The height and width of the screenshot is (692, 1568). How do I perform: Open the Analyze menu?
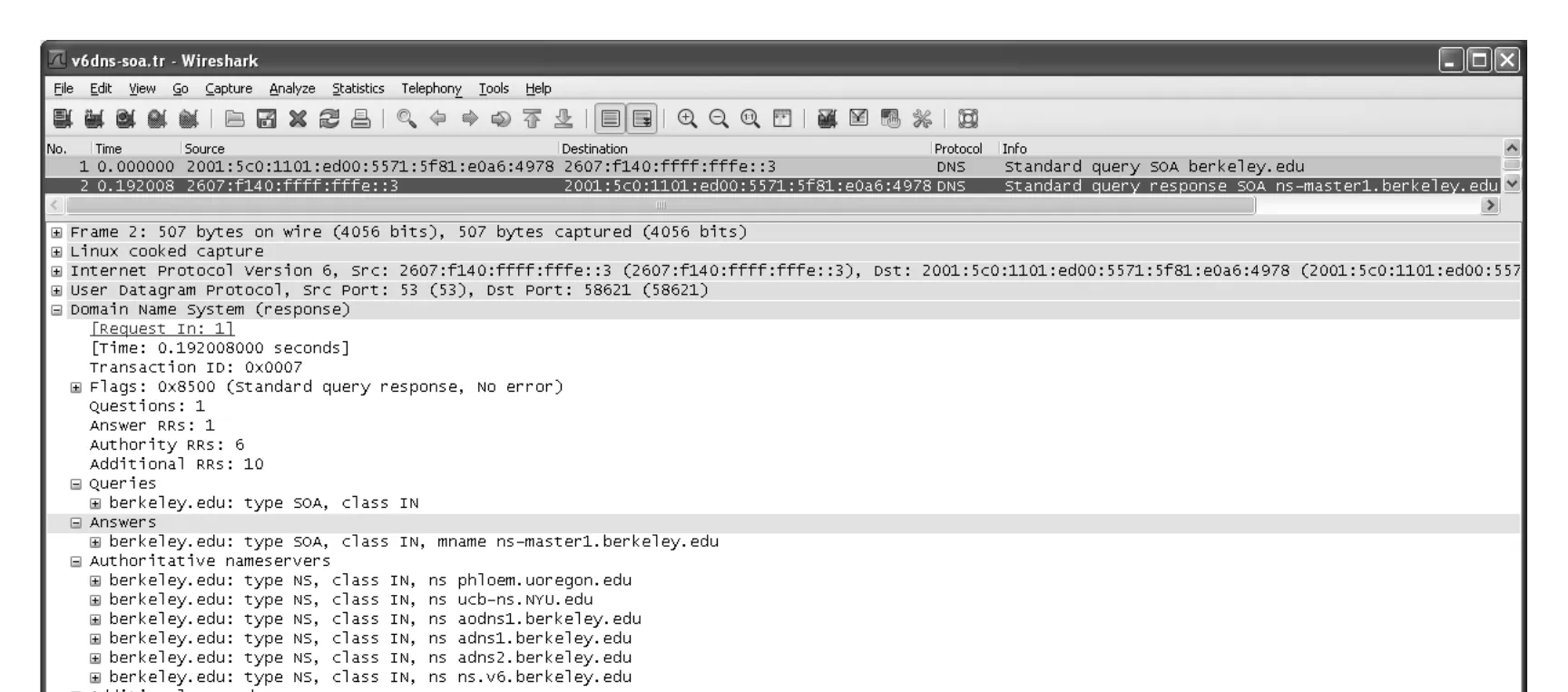[292, 89]
